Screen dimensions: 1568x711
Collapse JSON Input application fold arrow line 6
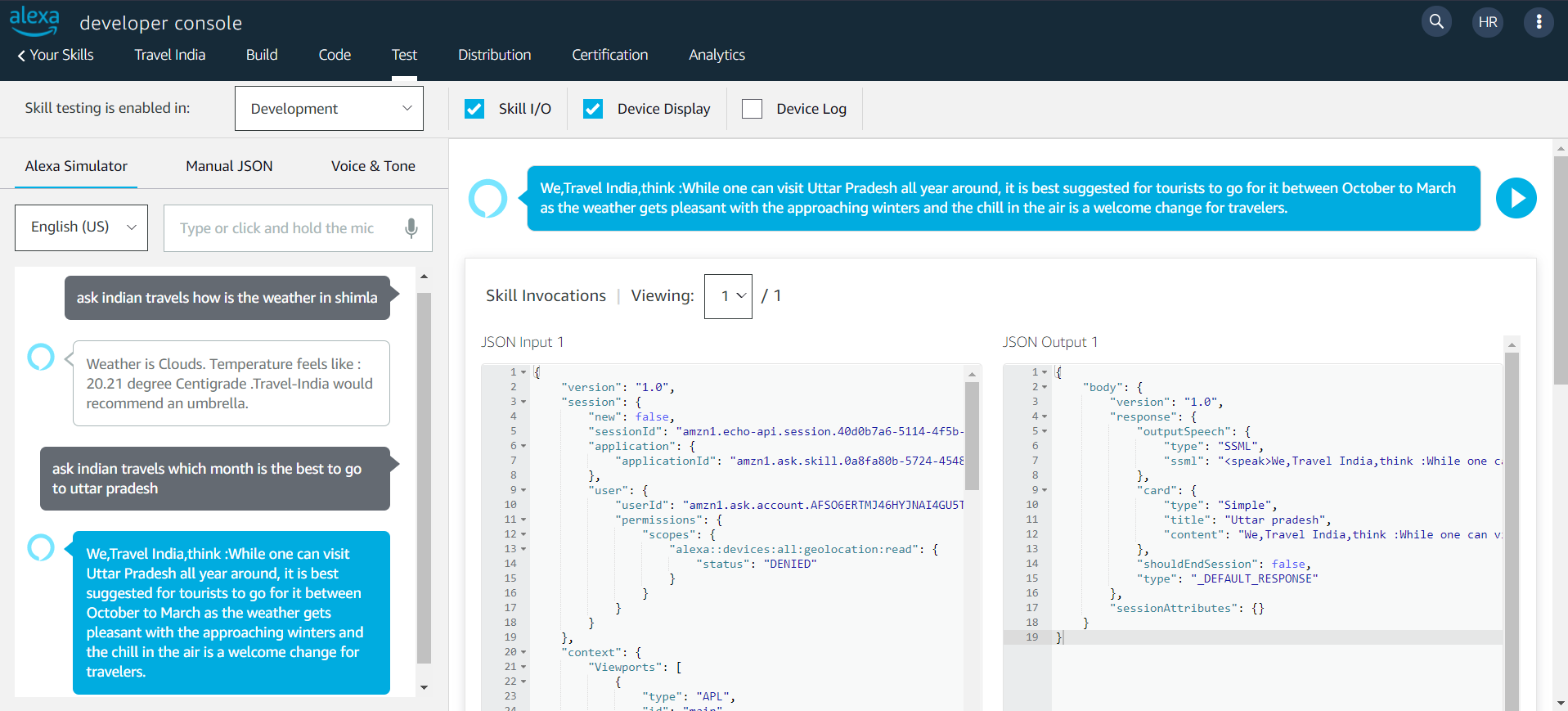(x=523, y=446)
